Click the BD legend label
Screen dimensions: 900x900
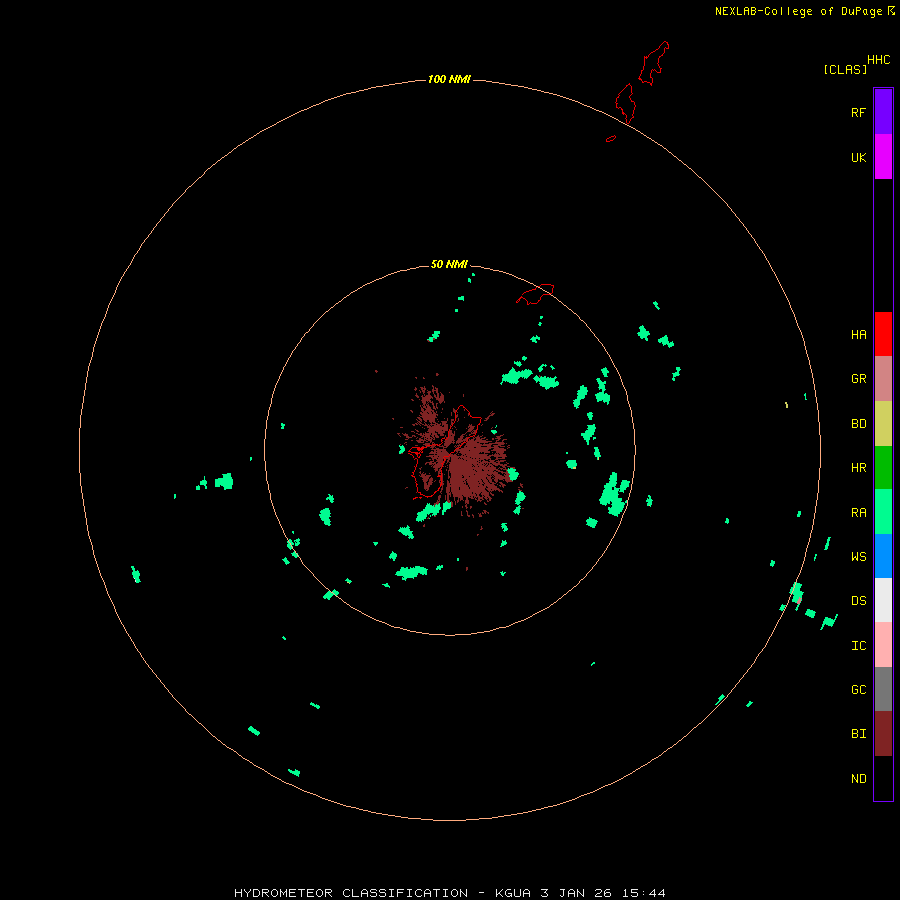[x=858, y=424]
